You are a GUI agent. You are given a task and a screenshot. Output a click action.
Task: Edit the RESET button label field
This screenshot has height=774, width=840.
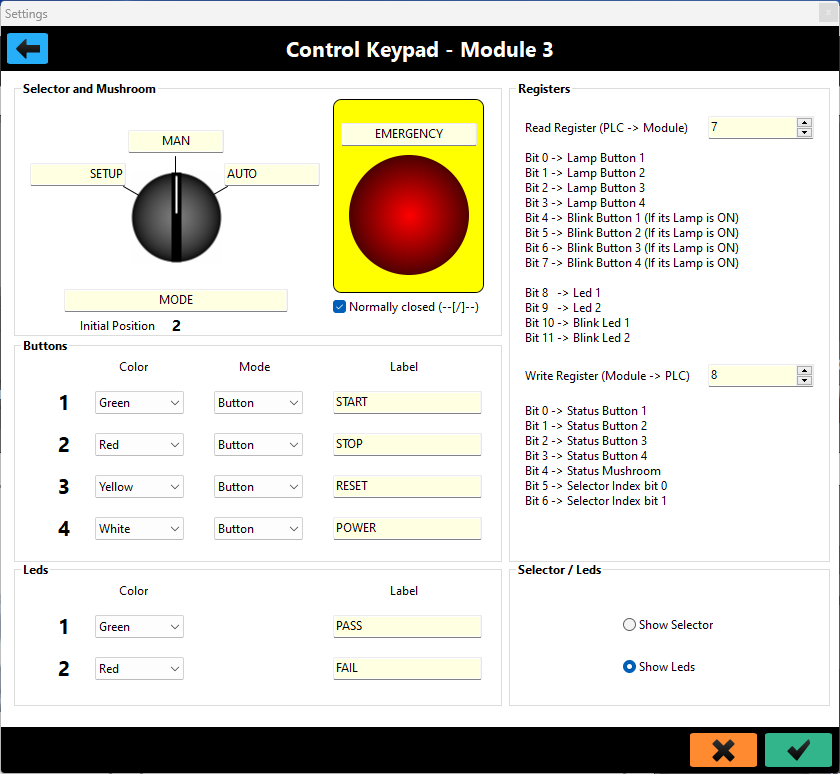(407, 486)
